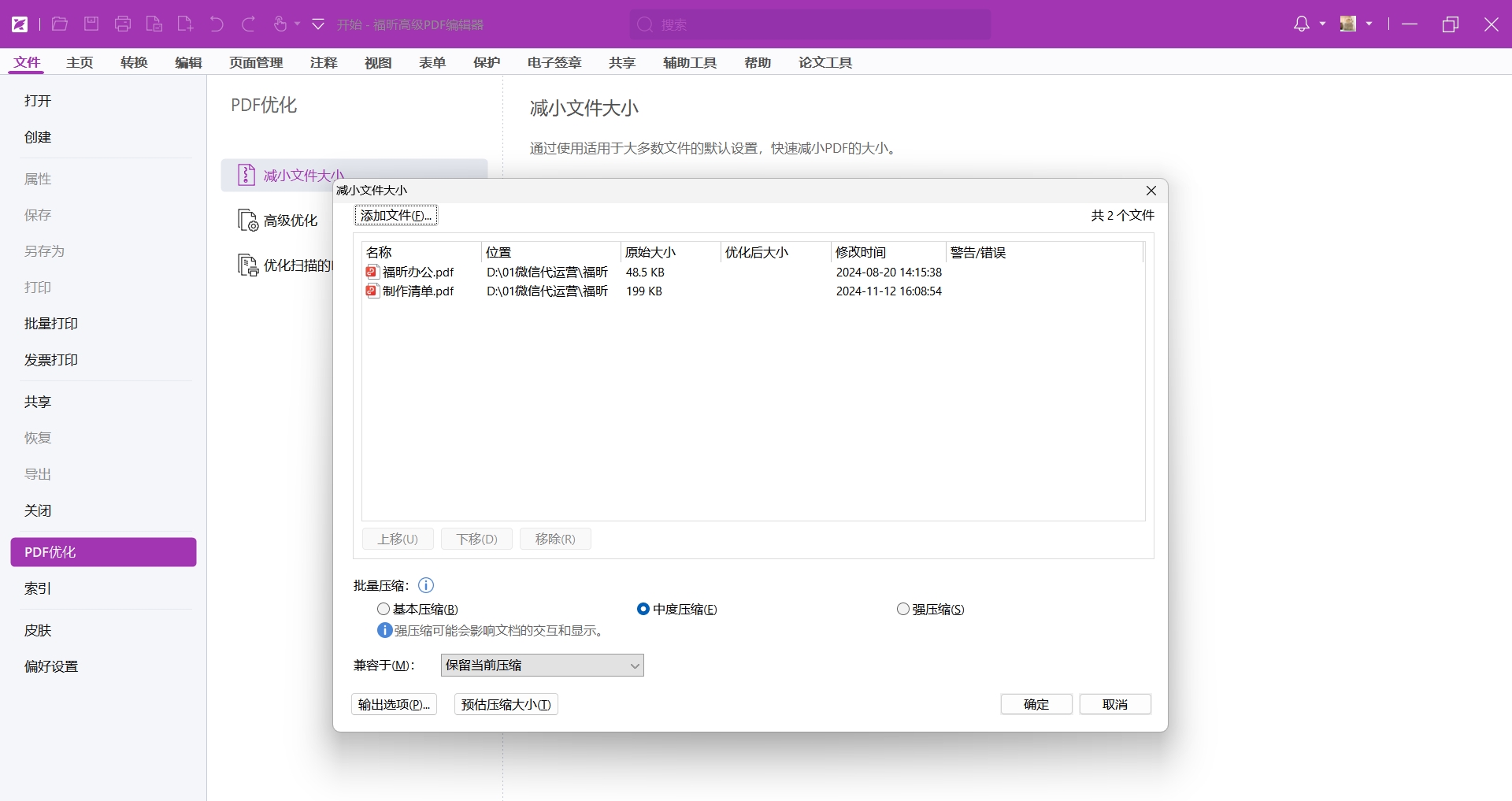The width and height of the screenshot is (1512, 801).
Task: Click the 减小文件大小 zip-file icon
Action: [x=246, y=175]
